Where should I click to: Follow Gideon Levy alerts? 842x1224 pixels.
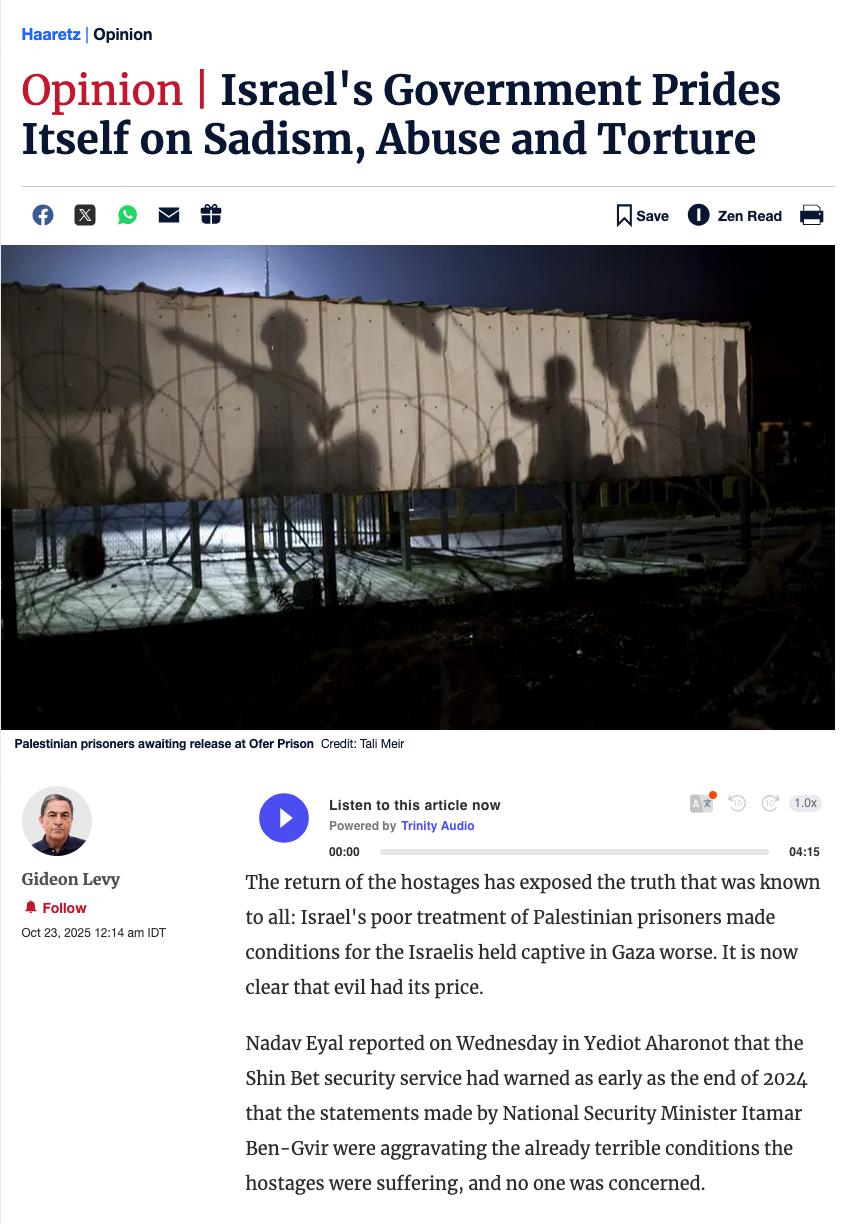pos(55,908)
